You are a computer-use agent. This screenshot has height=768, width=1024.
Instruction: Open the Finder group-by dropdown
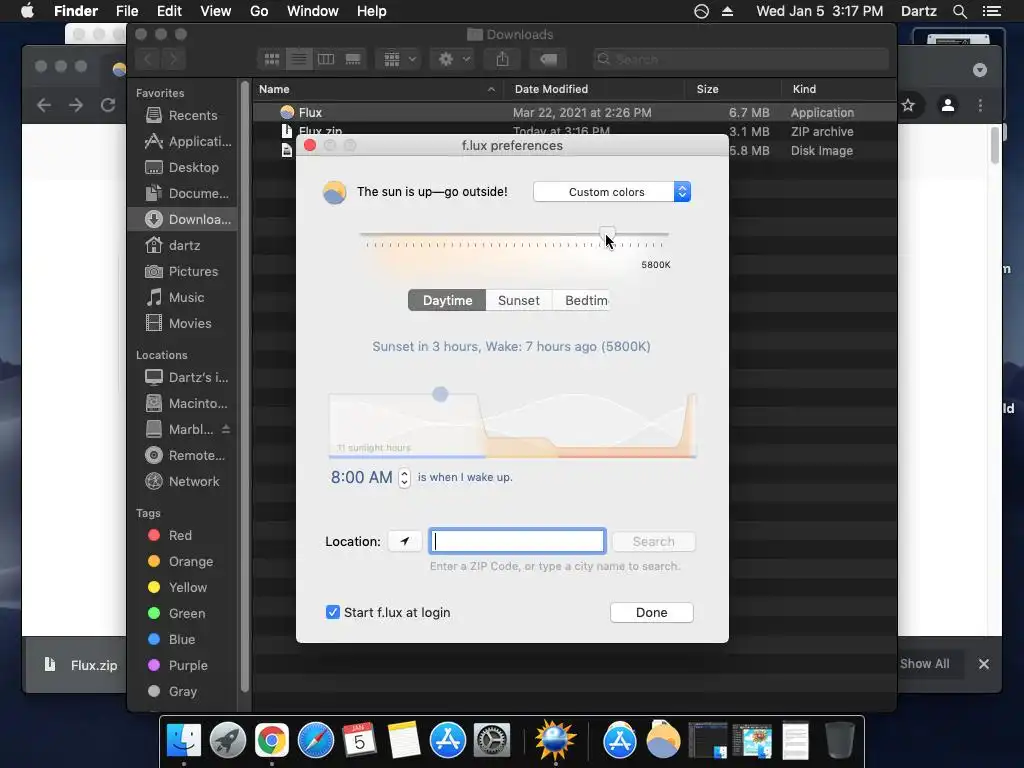(x=400, y=59)
